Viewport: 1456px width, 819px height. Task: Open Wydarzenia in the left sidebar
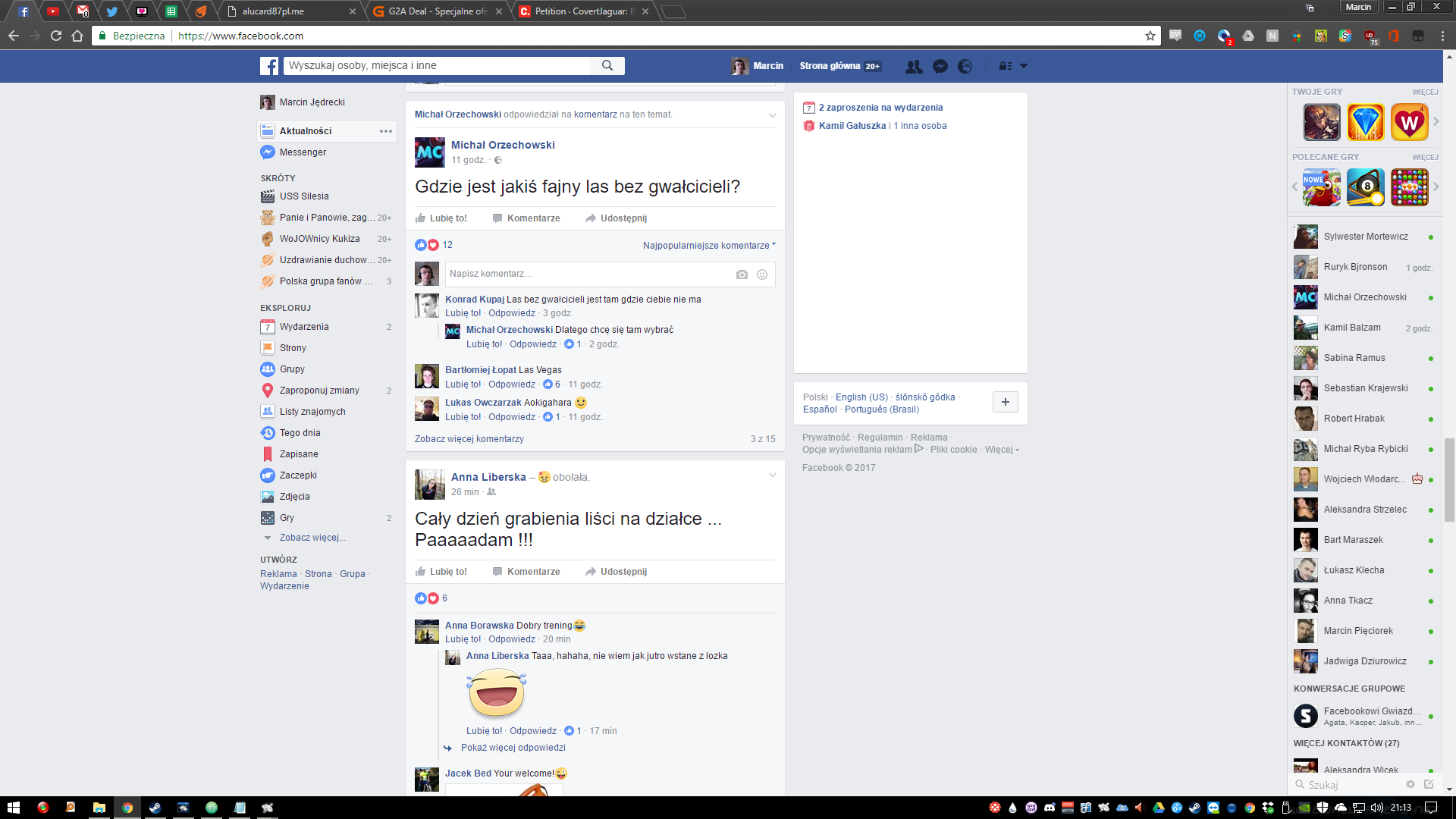click(303, 327)
